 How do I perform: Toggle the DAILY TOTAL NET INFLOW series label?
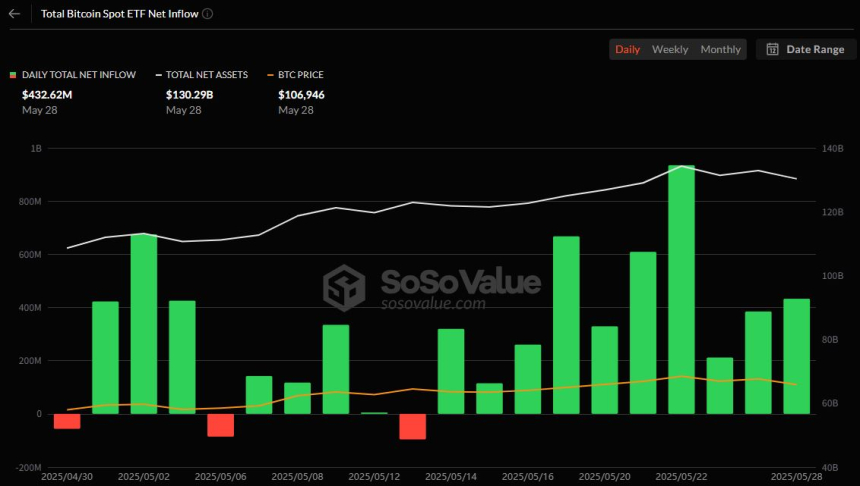[78, 75]
